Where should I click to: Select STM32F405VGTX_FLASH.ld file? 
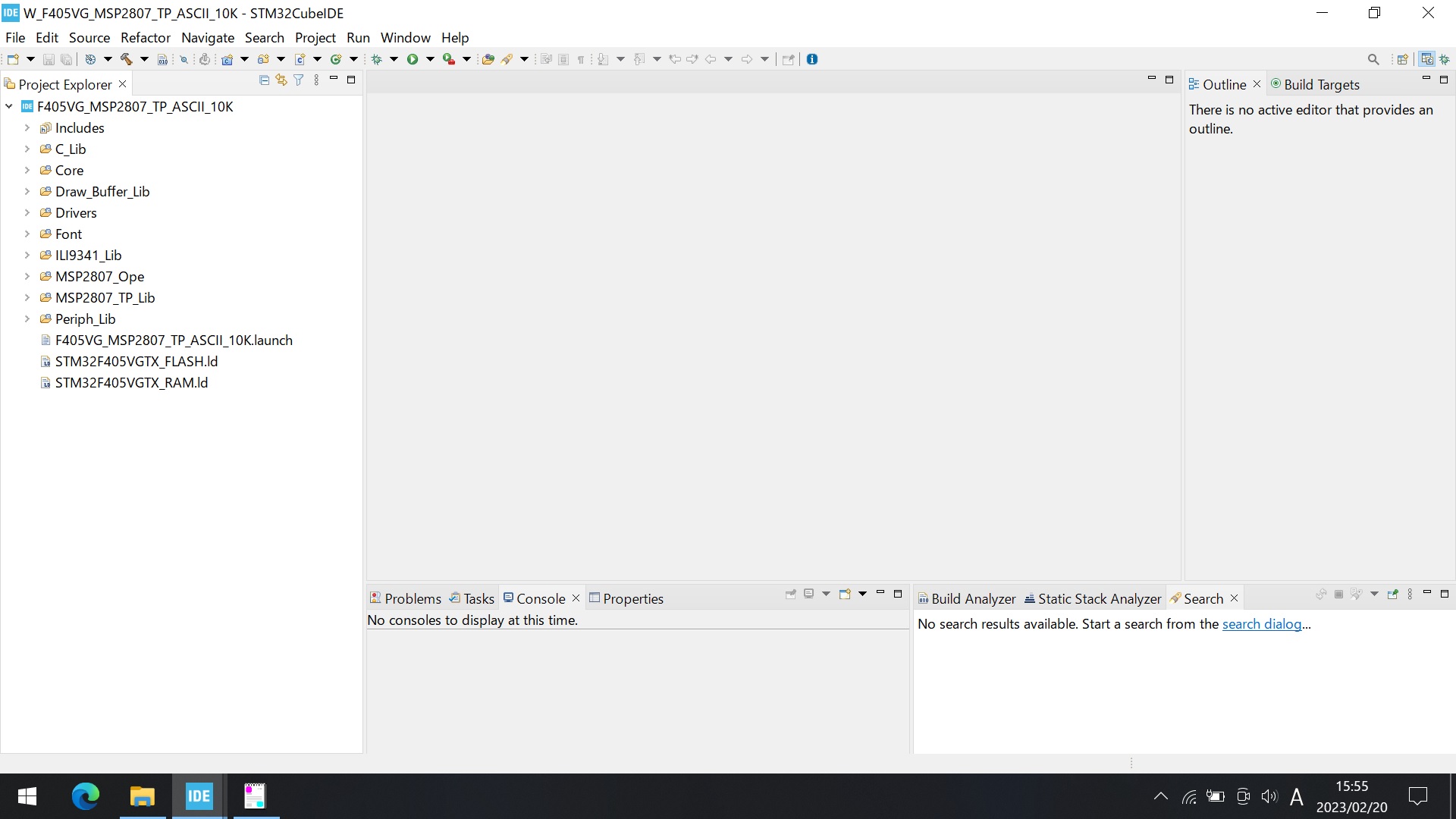click(x=129, y=362)
